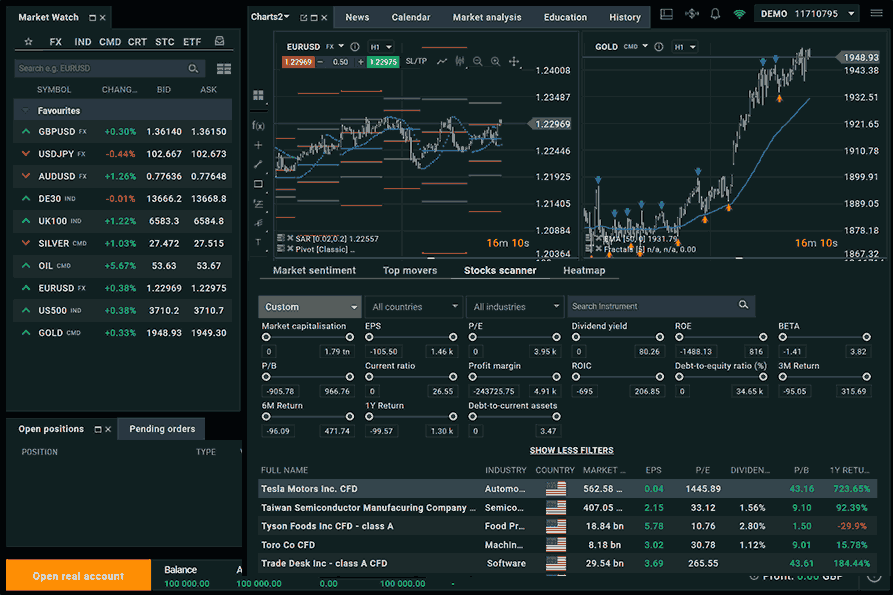Click the inbox tray icon in Market Watch

point(219,41)
